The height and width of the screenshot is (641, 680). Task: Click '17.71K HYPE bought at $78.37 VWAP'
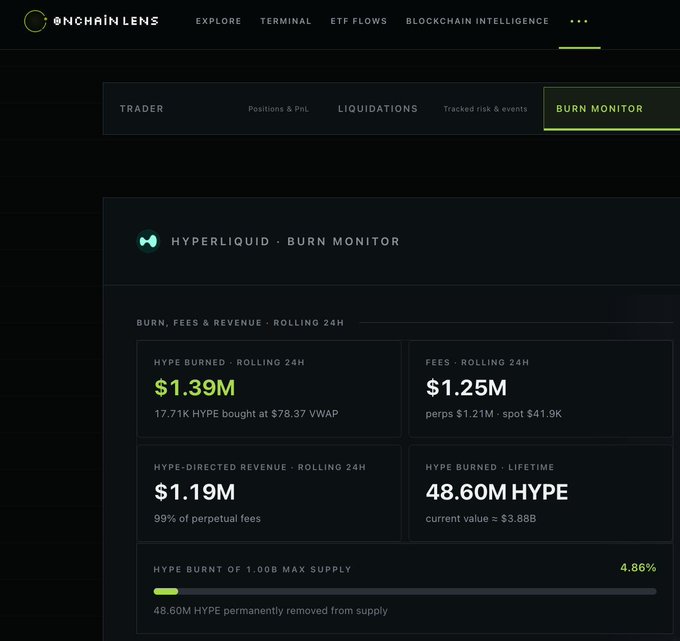coord(246,414)
